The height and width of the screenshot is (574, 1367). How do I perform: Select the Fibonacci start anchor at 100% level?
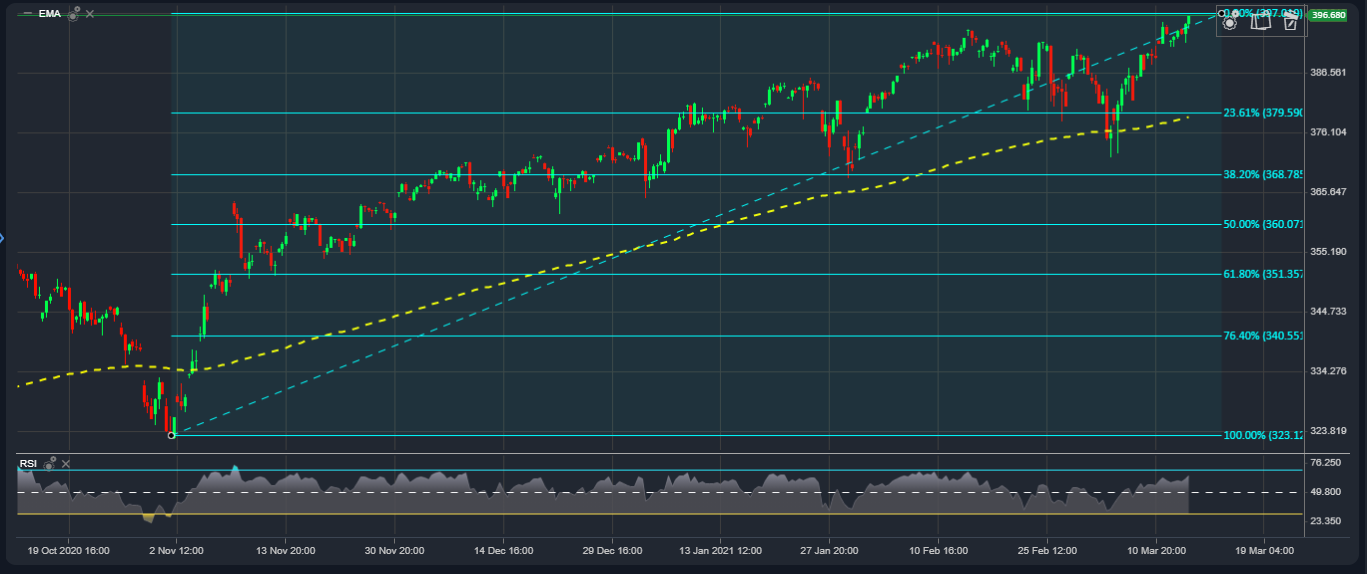click(x=172, y=435)
